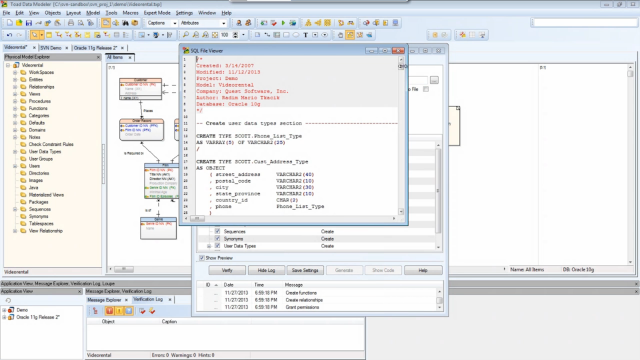
Task: Expand the Oracle 11g Release 2 node
Action: (x=4, y=317)
